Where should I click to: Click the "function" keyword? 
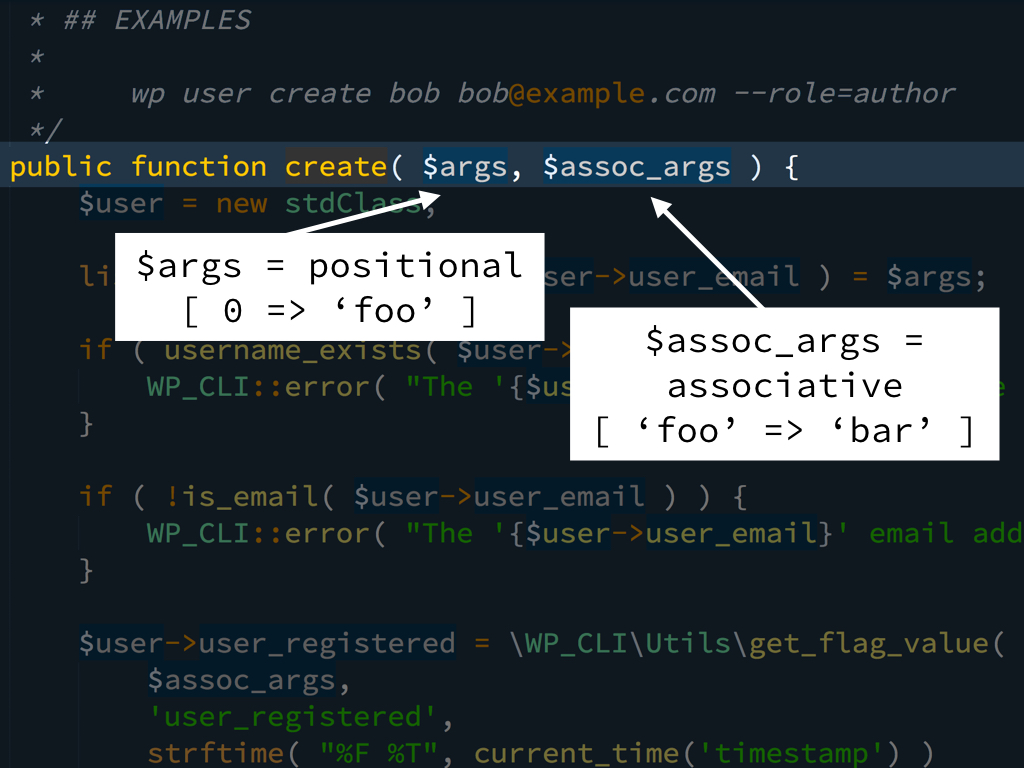click(x=199, y=167)
